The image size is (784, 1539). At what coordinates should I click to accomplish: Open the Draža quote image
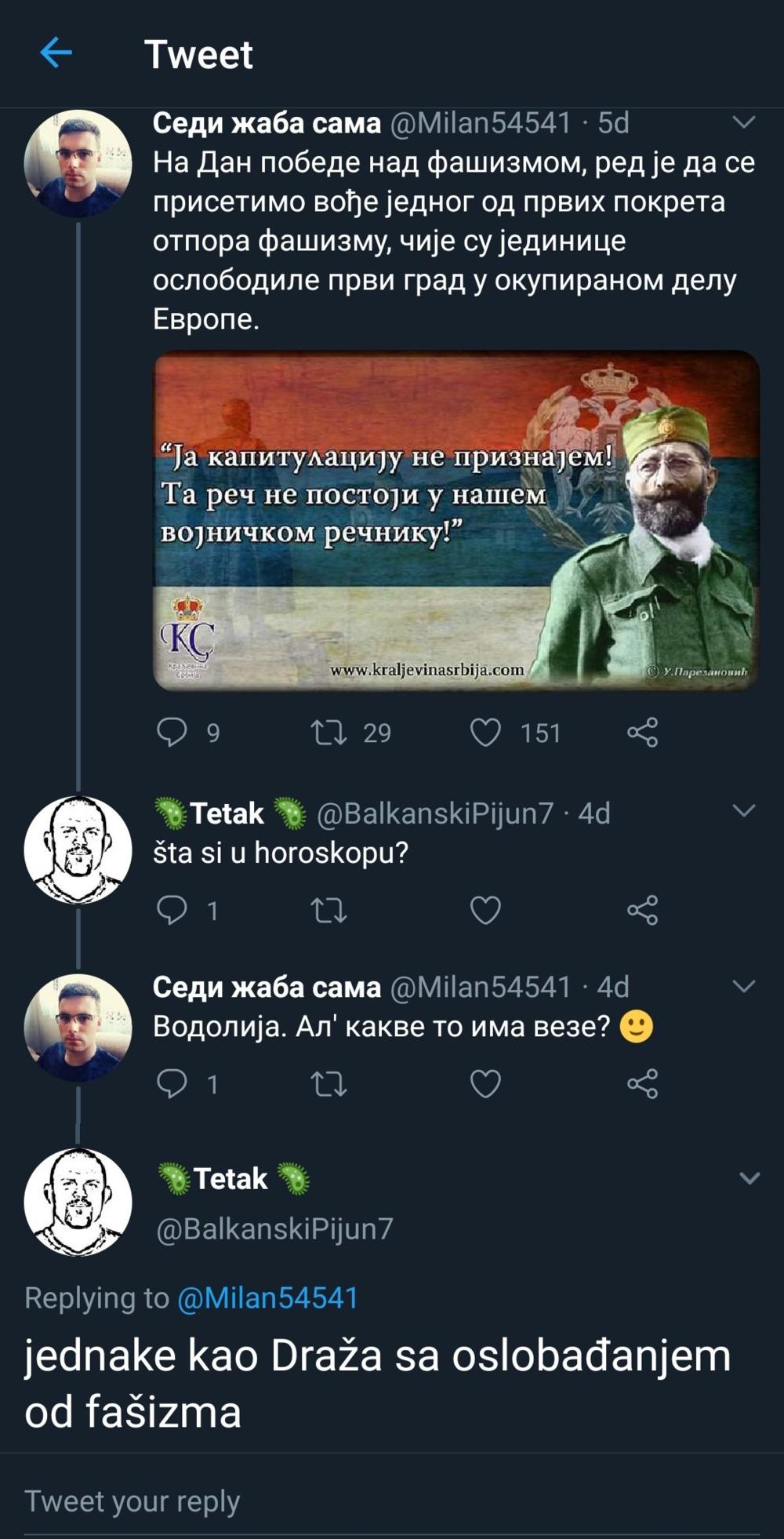[x=456, y=520]
